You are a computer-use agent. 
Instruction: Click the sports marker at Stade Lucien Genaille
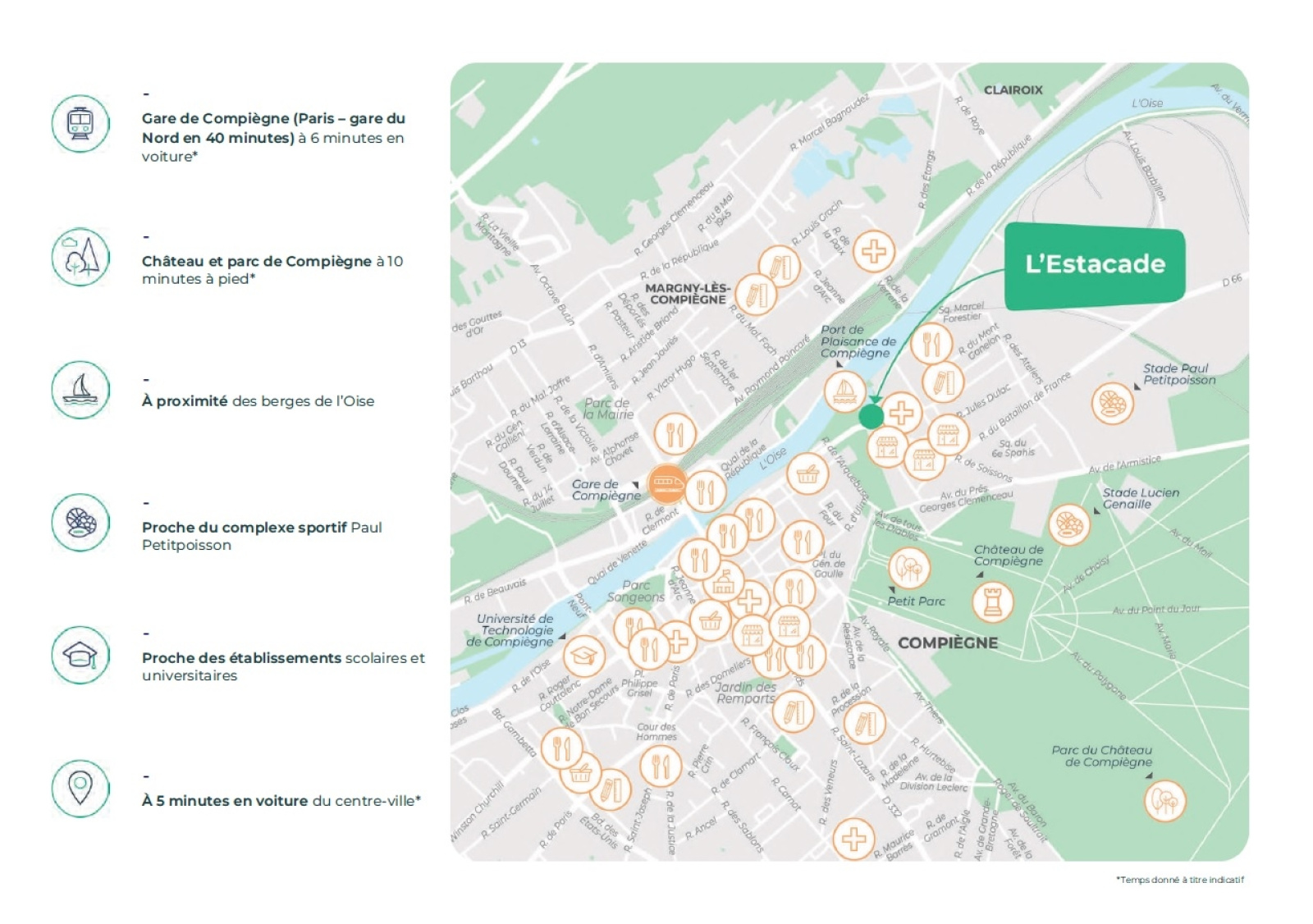coord(1070,524)
